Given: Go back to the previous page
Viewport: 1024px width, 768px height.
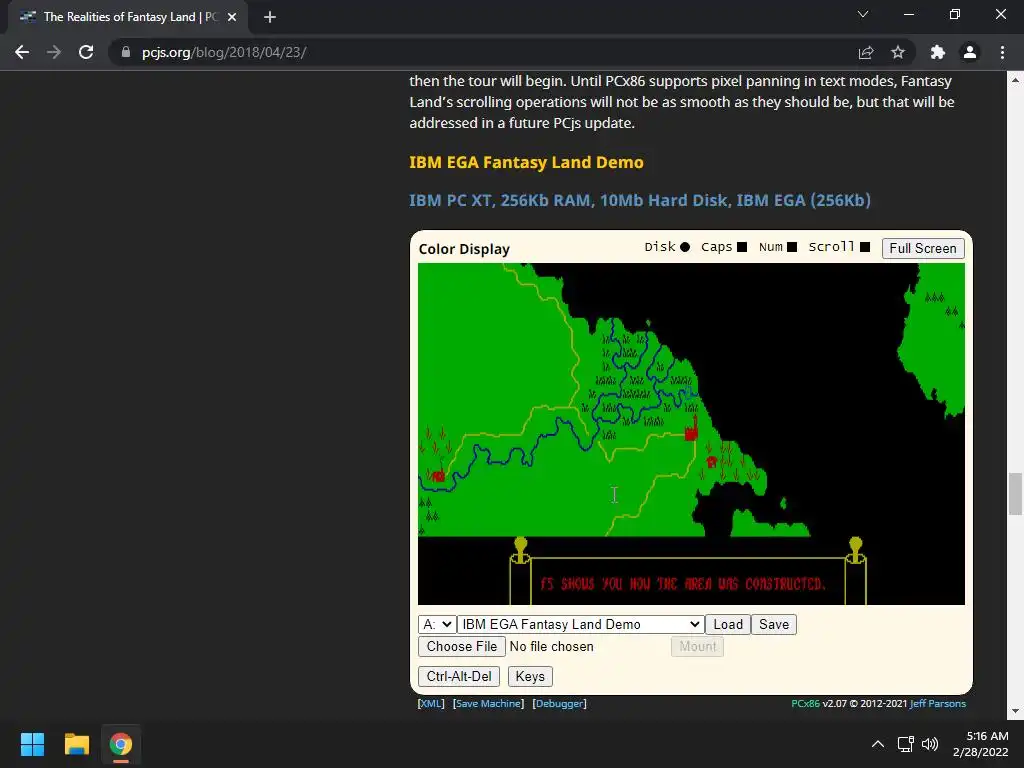Looking at the screenshot, I should click(22, 52).
